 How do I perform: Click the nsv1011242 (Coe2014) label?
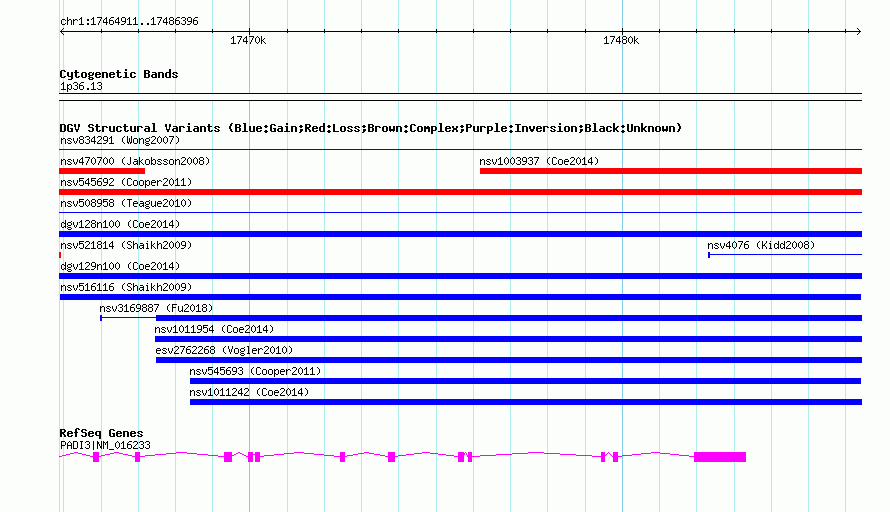[x=249, y=392]
